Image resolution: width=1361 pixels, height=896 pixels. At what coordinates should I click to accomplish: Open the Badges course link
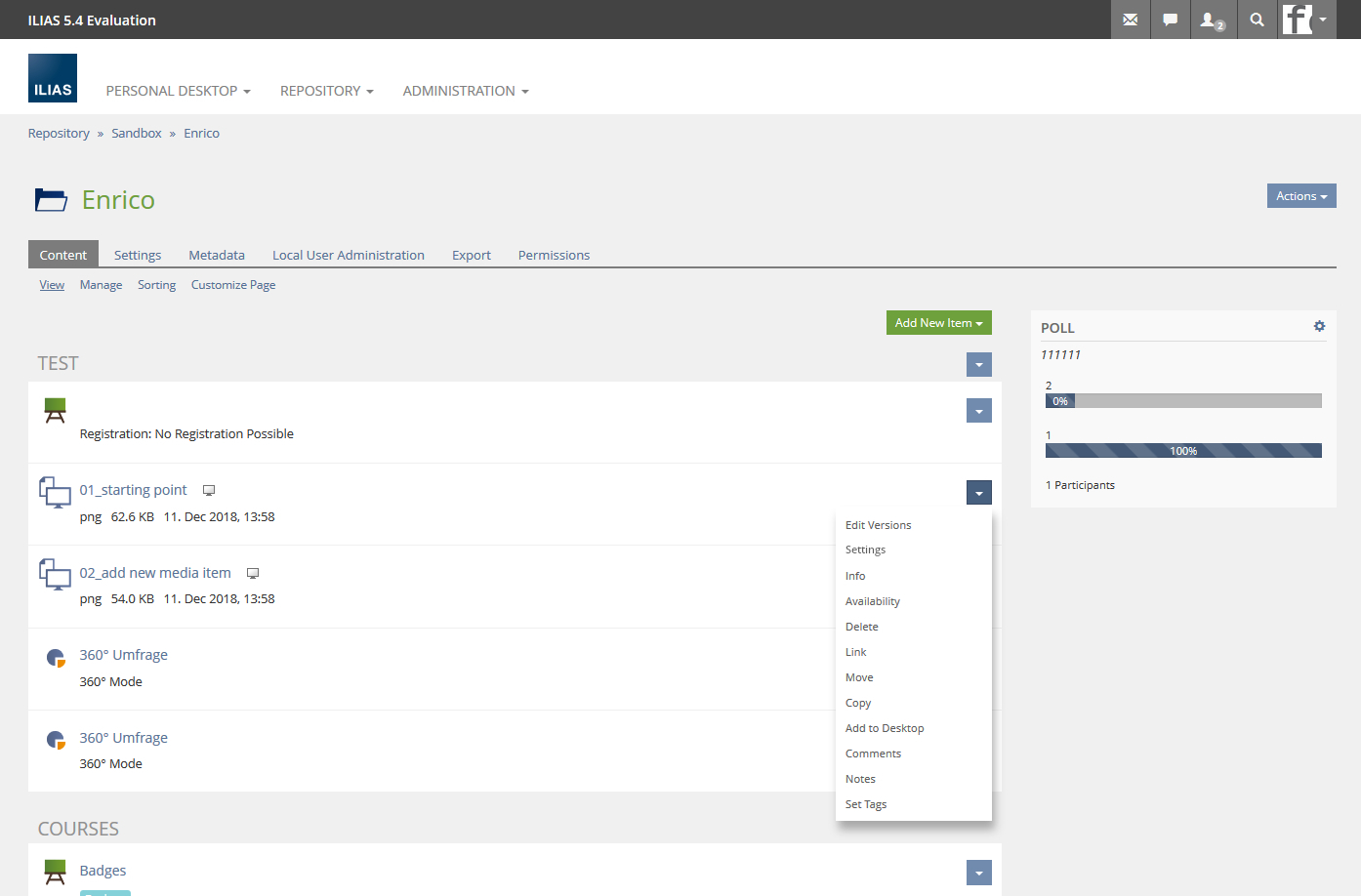coord(103,871)
